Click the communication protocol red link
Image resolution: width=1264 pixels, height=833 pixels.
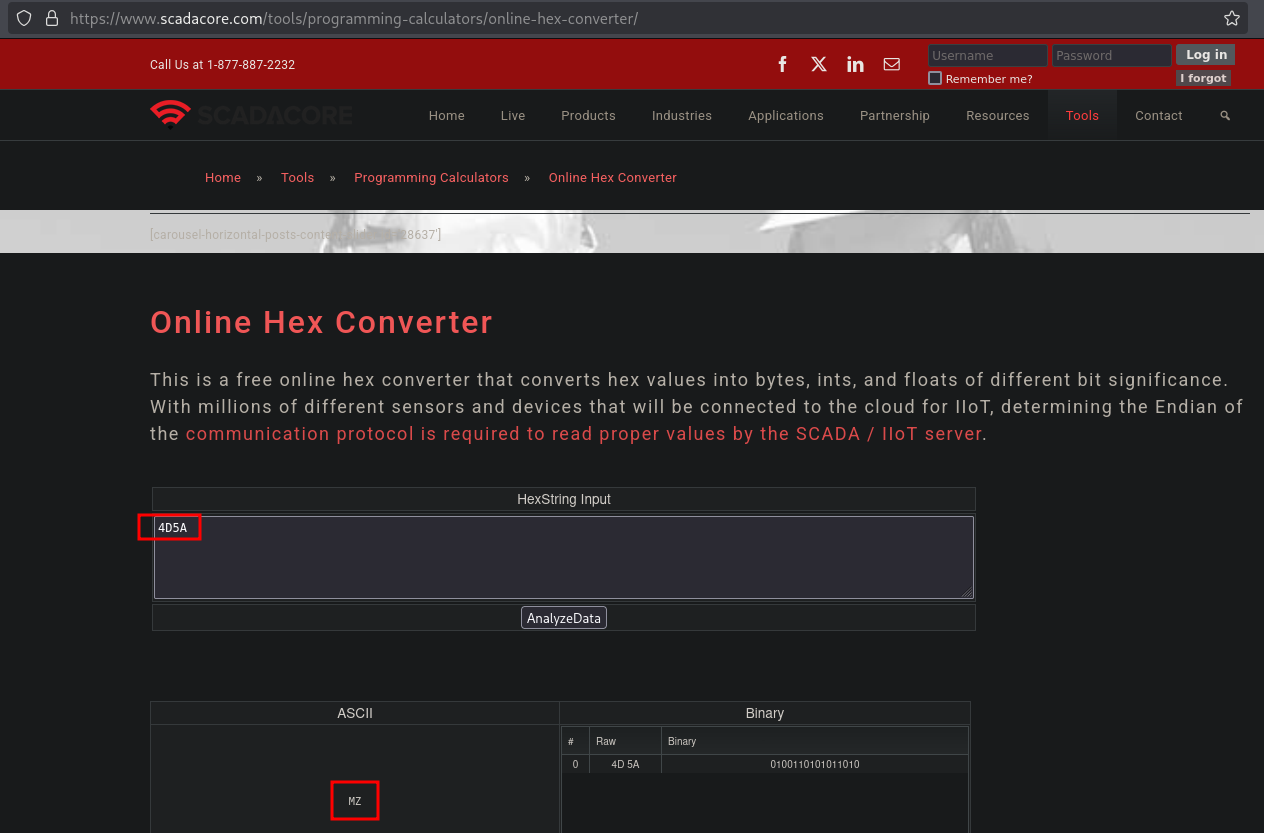point(583,434)
